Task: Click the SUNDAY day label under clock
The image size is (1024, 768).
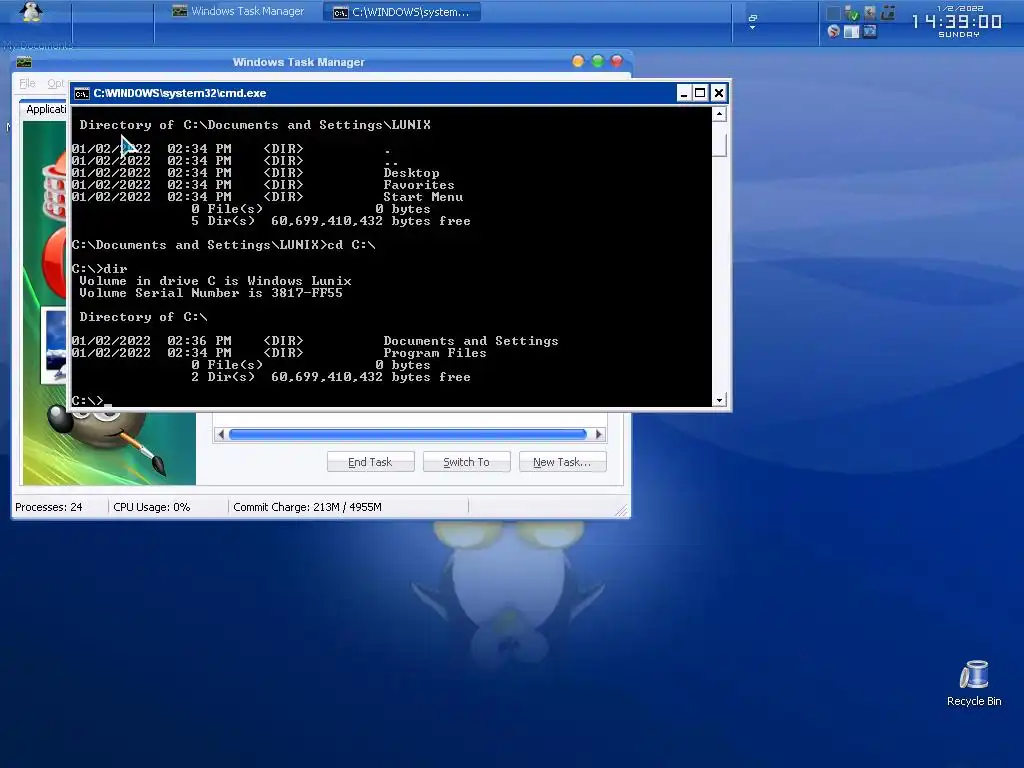Action: pyautogui.click(x=959, y=35)
